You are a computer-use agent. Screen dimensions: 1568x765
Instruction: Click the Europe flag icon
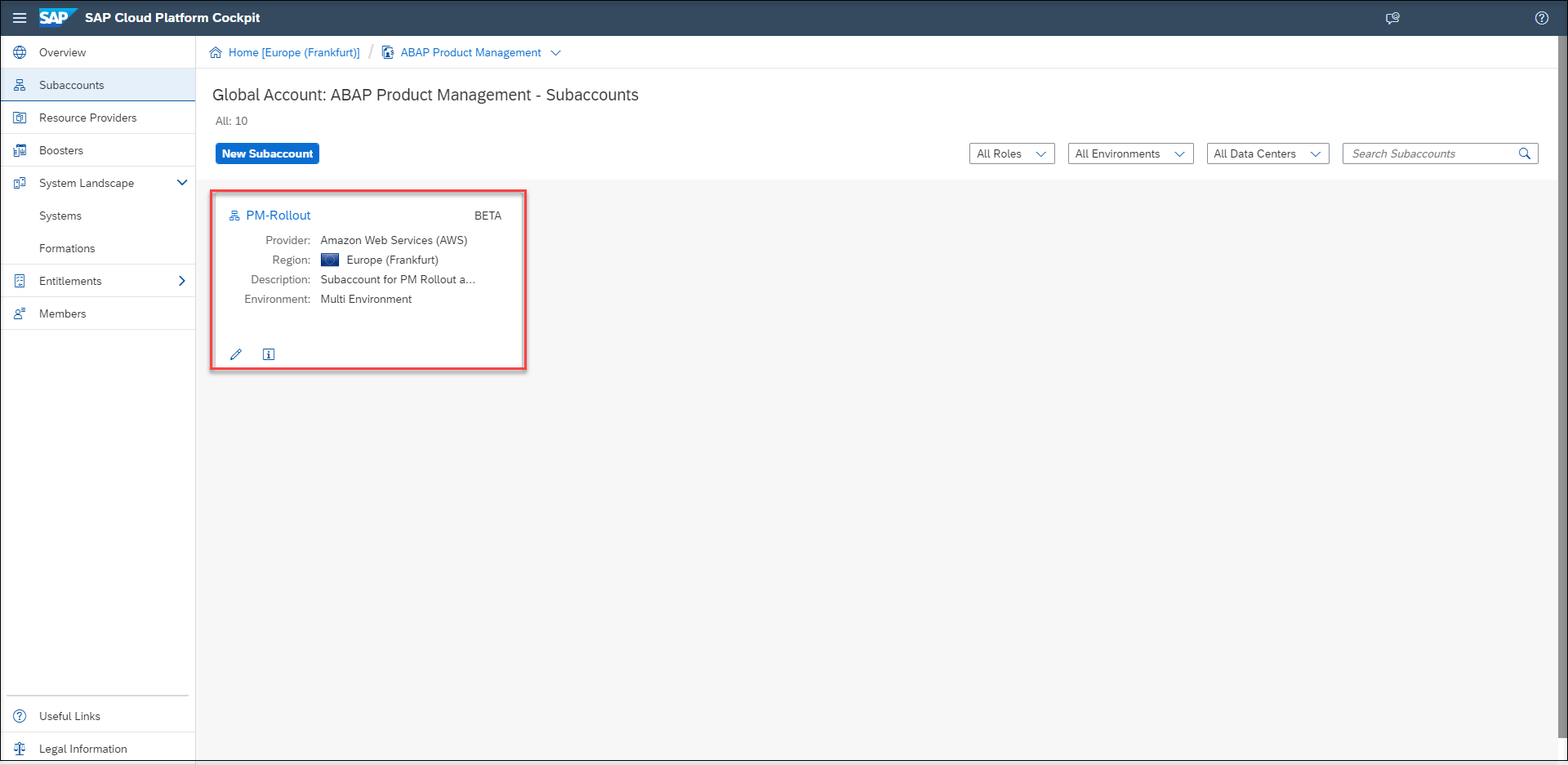pos(330,260)
